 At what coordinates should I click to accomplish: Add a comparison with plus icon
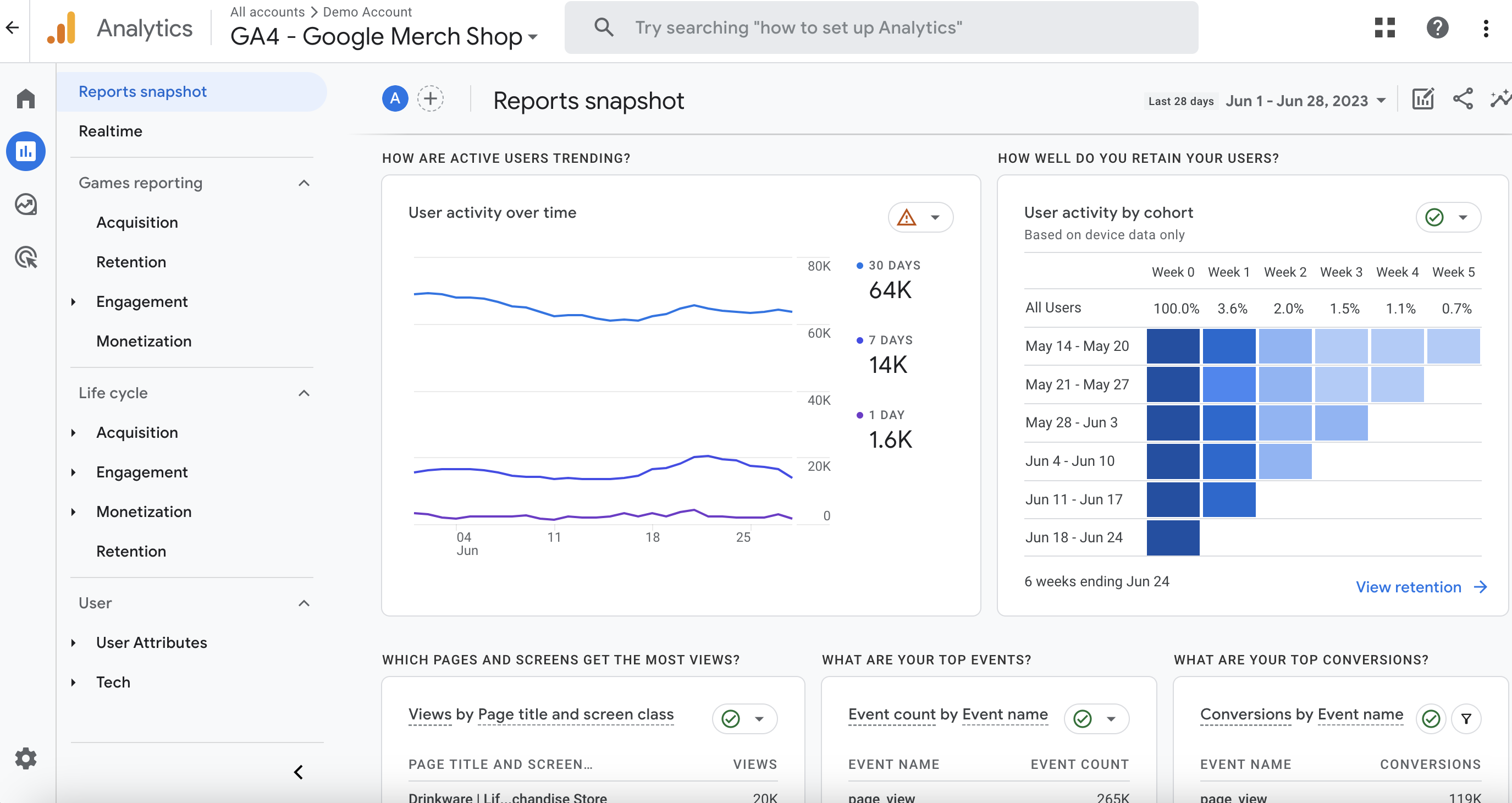[431, 98]
